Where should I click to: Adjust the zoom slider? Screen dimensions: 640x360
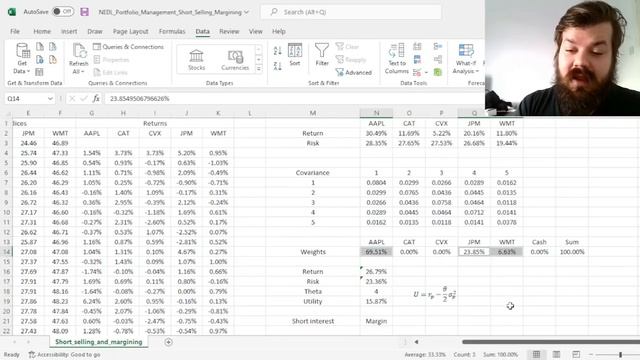point(620,354)
